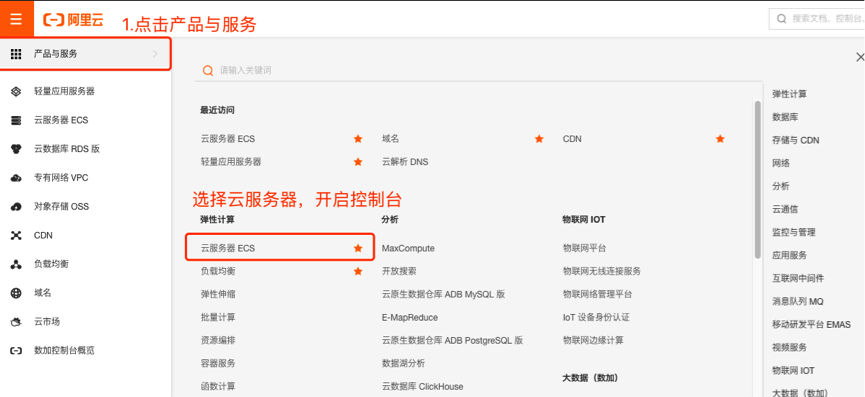The image size is (865, 397).
Task: Open E-MapReduce link
Action: 410,318
